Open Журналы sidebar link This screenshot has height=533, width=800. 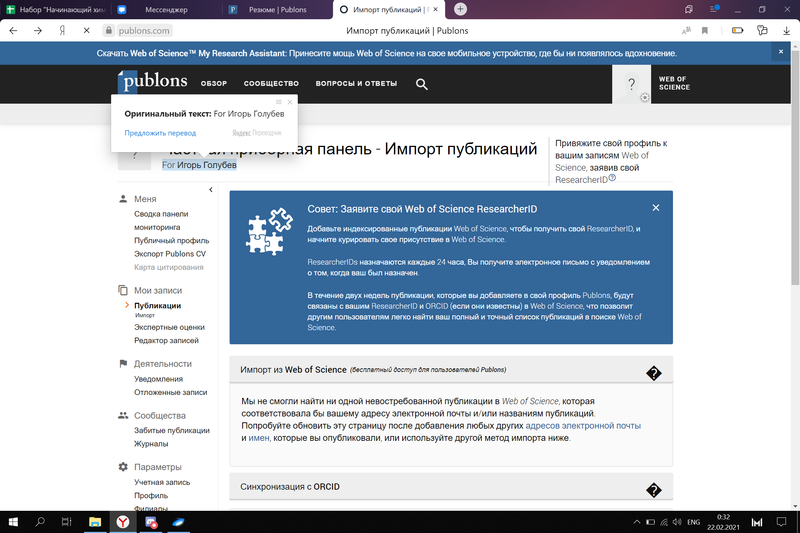(x=151, y=444)
